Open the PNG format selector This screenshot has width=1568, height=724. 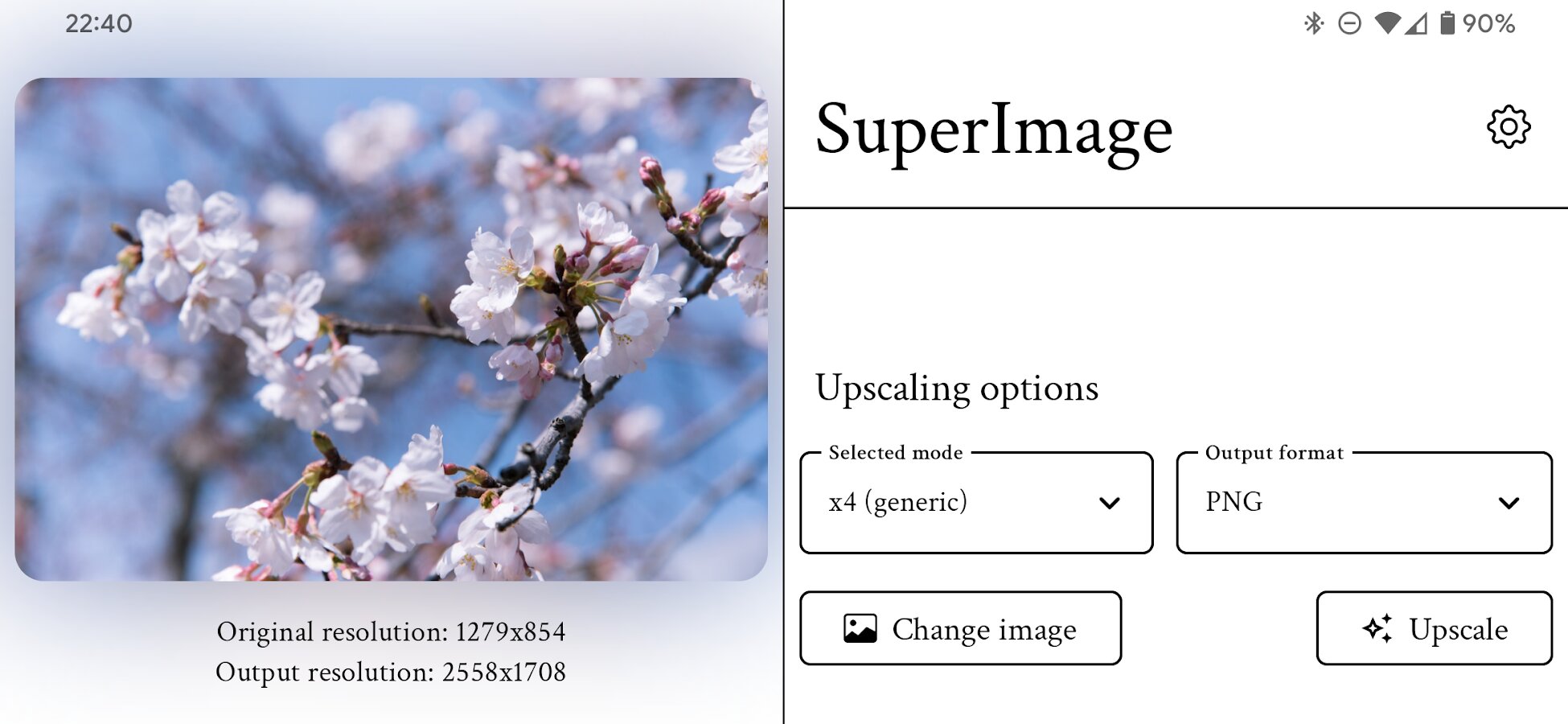1364,503
